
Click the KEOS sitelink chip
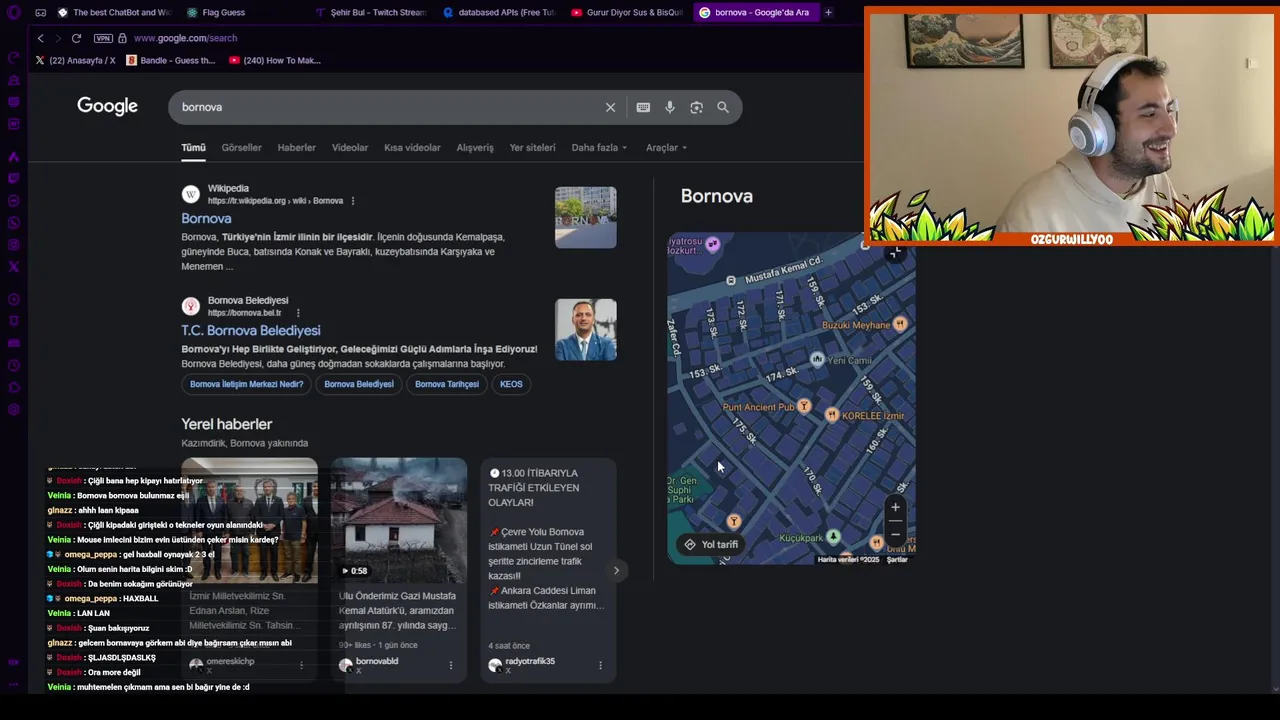click(x=511, y=384)
